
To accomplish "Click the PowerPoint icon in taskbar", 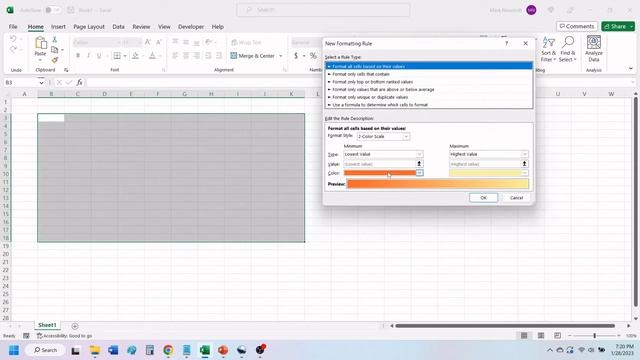I will click(223, 350).
